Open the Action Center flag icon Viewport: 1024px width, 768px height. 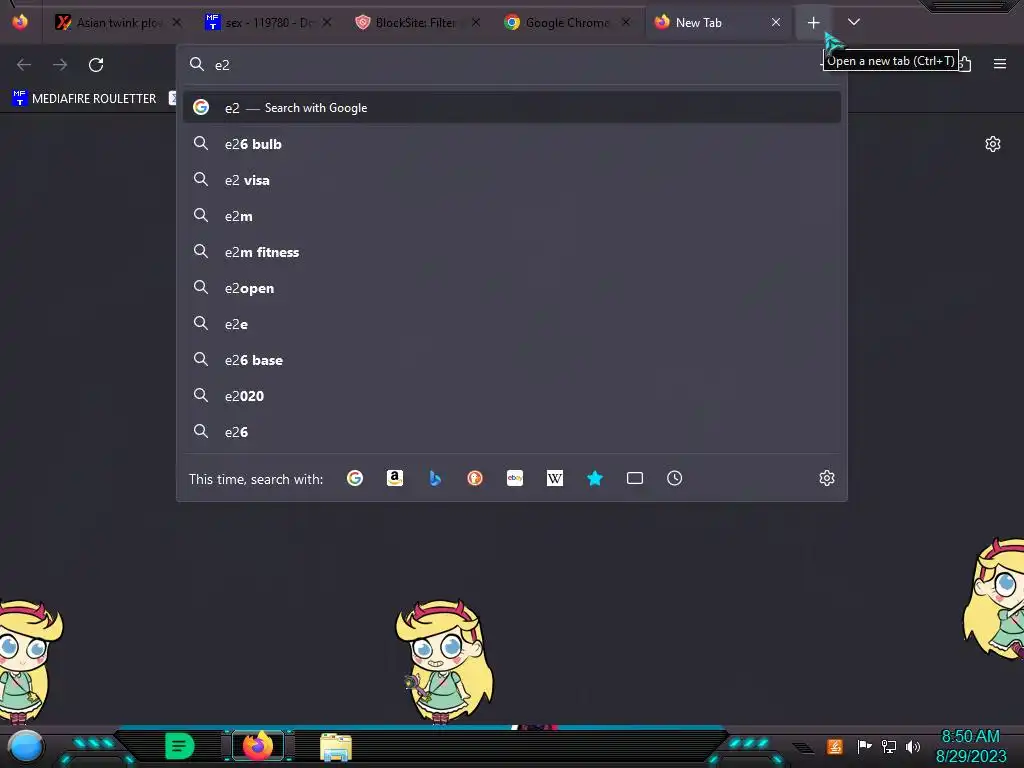tap(864, 746)
